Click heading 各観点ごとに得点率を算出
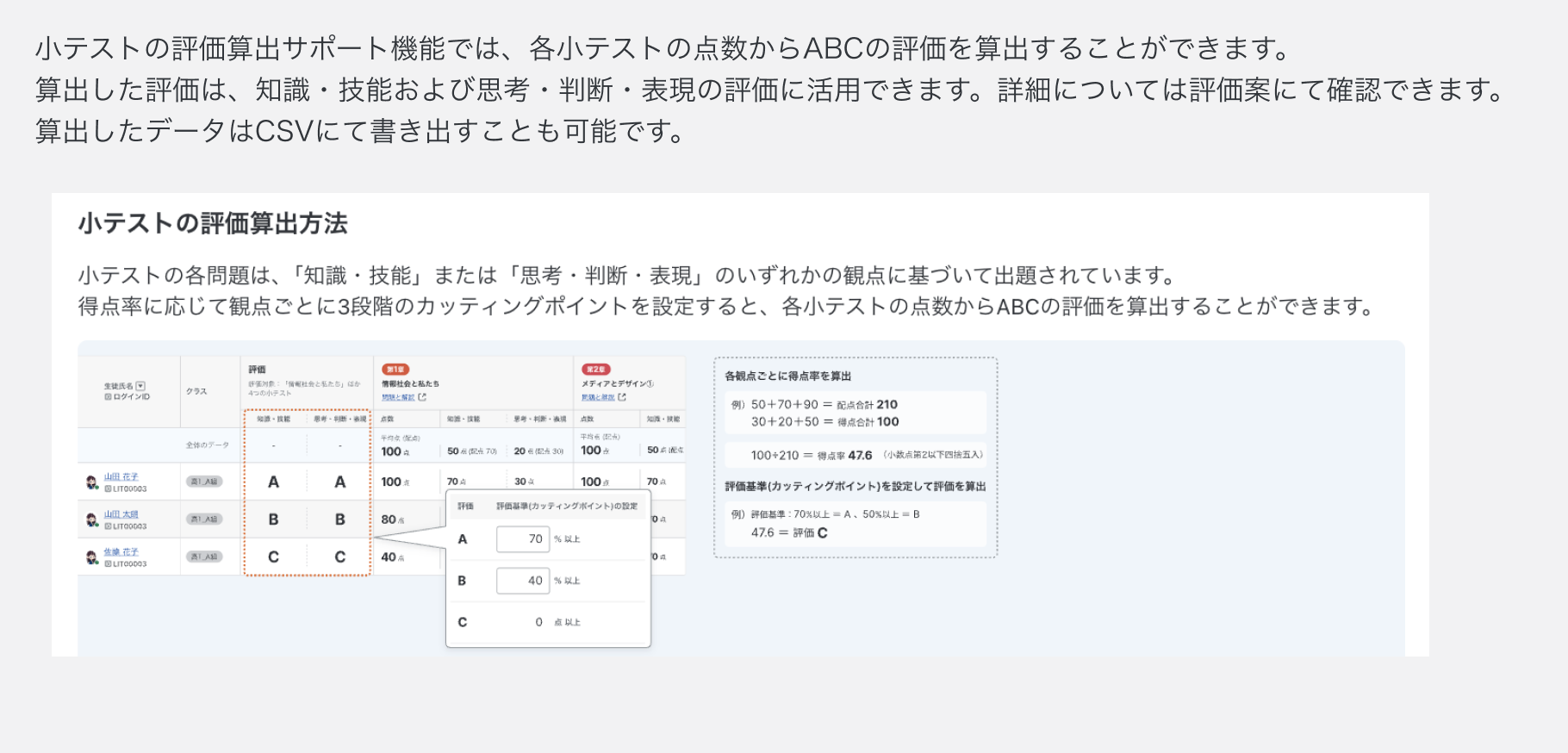This screenshot has width=1568, height=753. coord(788,376)
